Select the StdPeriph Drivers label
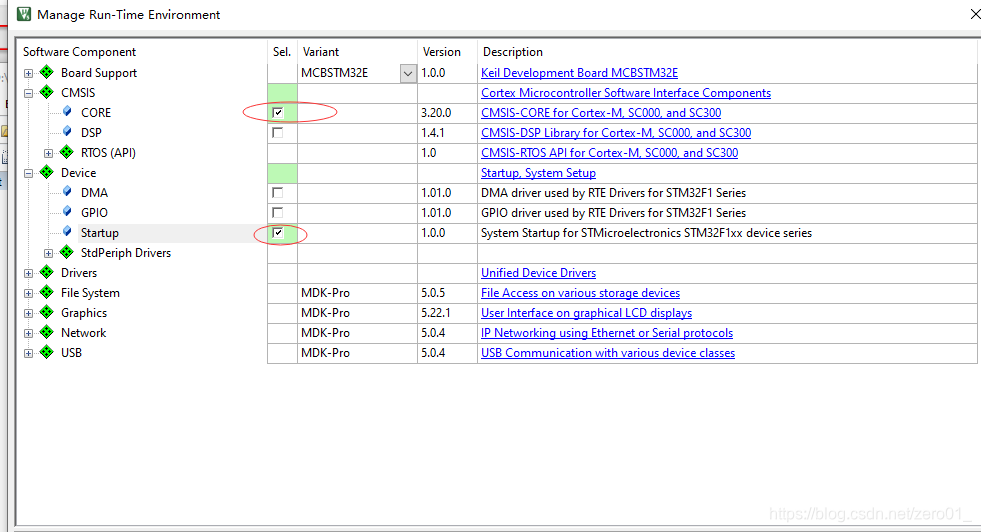This screenshot has width=981, height=532. tap(126, 253)
